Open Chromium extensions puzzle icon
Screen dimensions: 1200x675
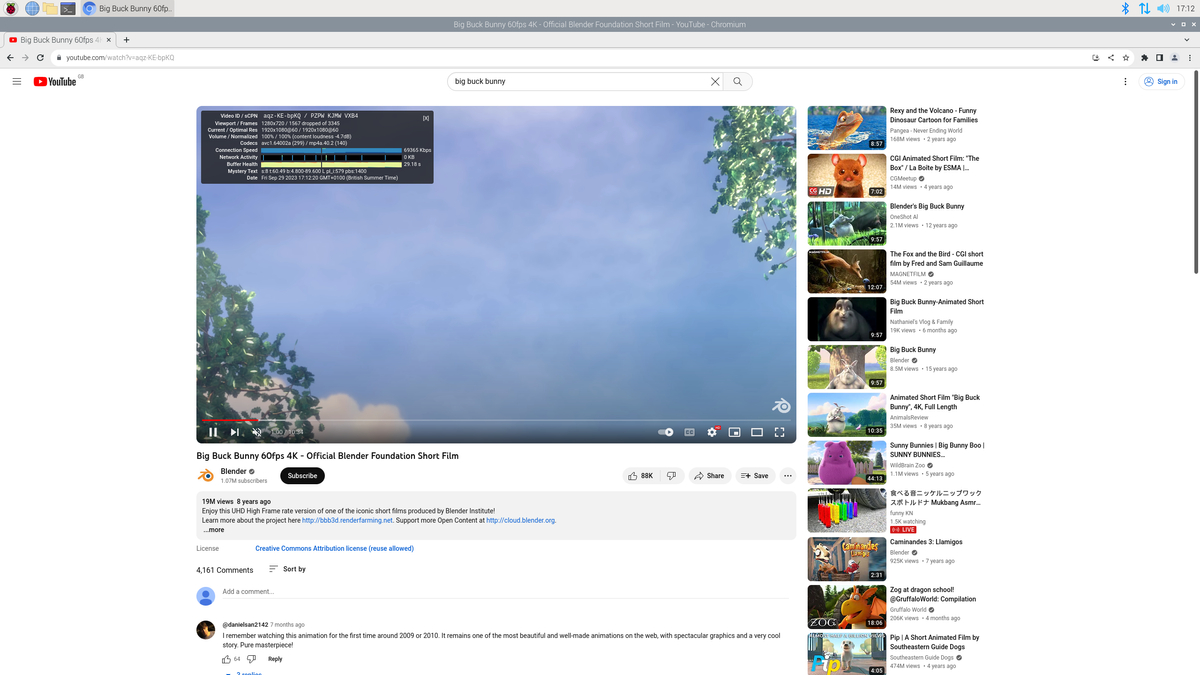tap(1144, 57)
